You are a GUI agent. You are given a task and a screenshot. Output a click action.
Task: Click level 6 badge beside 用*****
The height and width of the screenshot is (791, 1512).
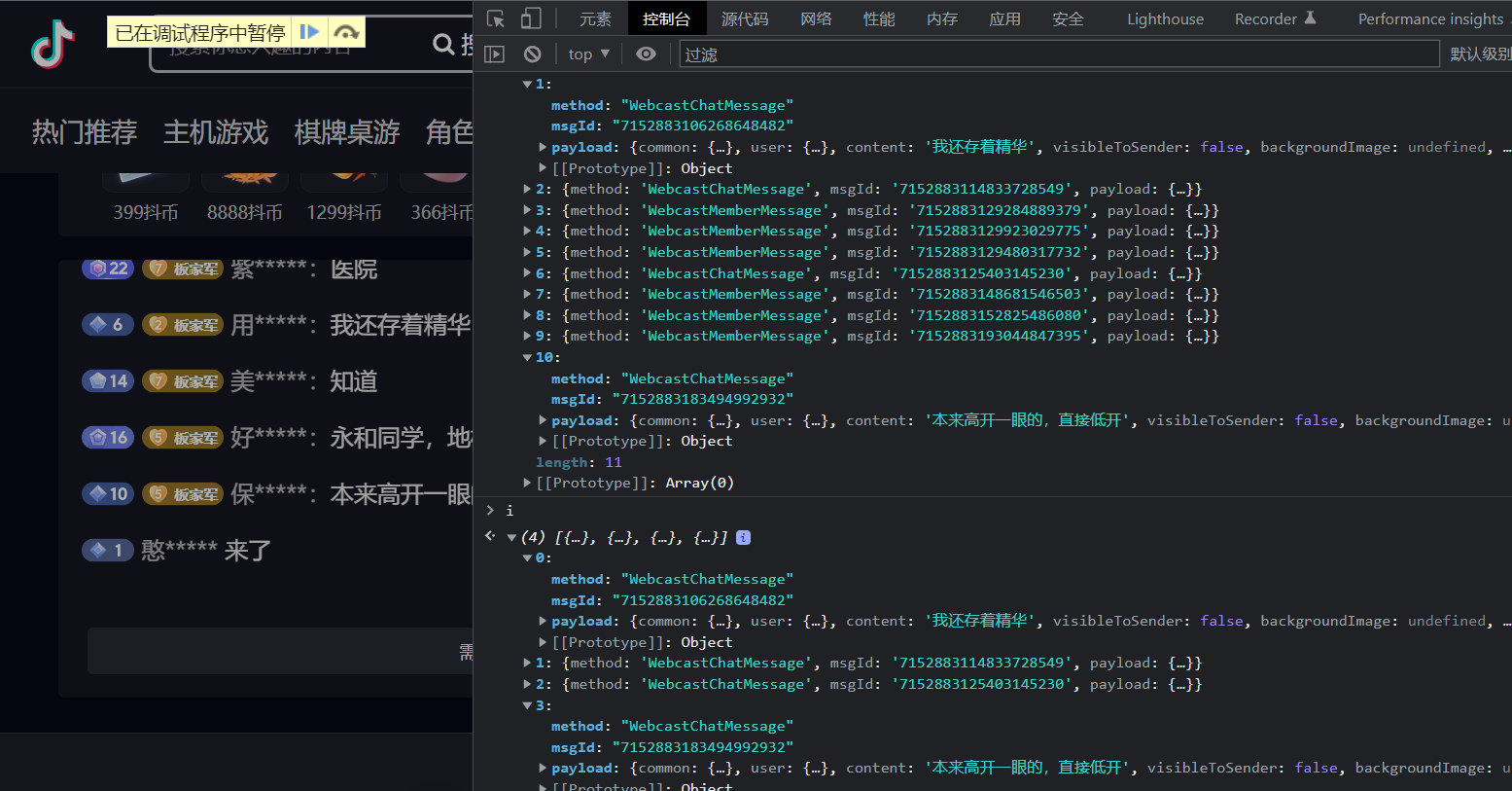point(108,325)
